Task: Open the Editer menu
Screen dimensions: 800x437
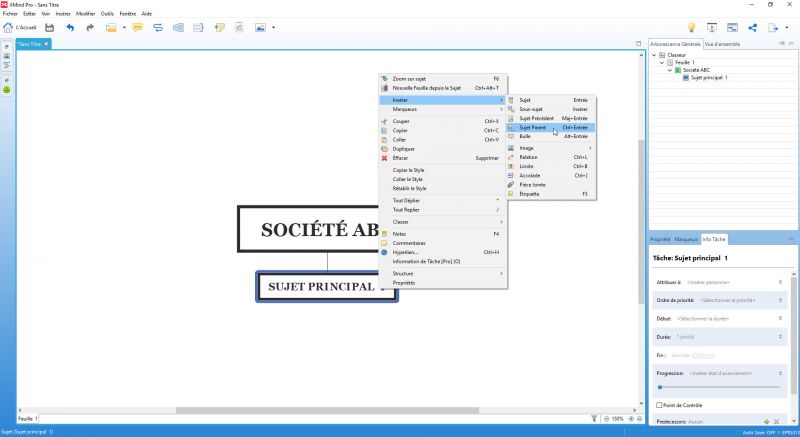Action: tap(30, 14)
